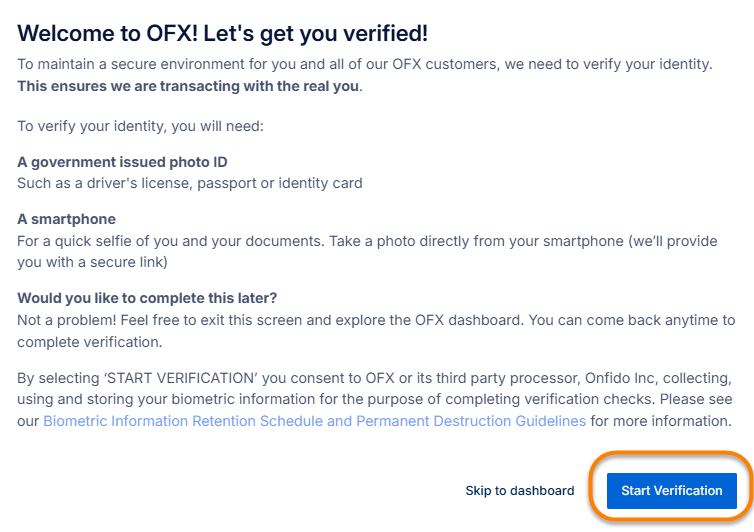Click the 'A government issued photo ID' heading
This screenshot has width=754, height=532.
tap(129, 162)
